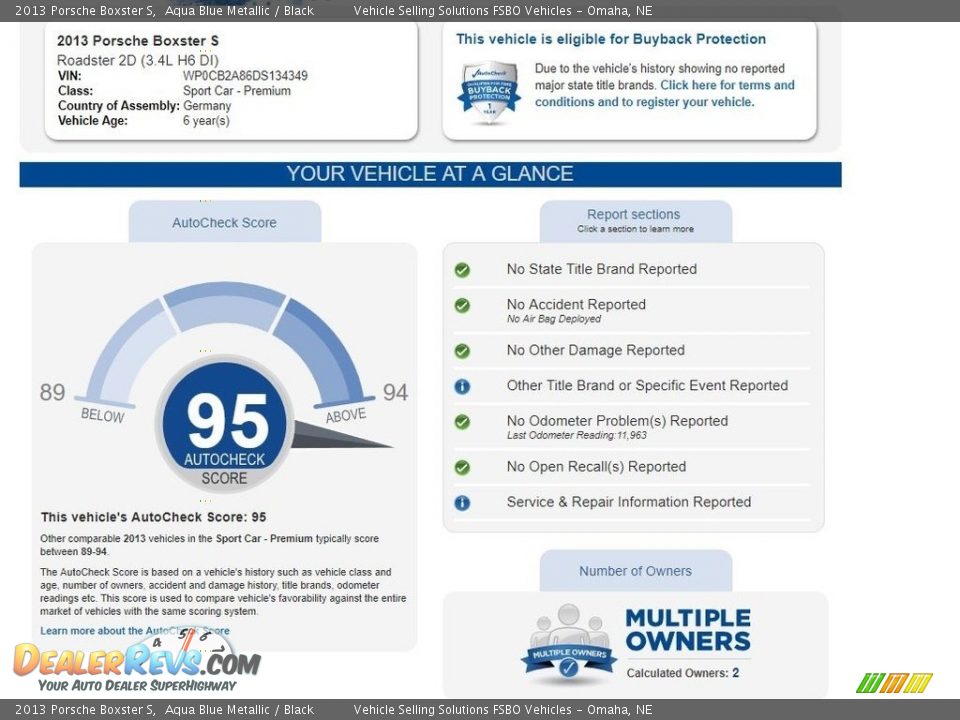Image resolution: width=960 pixels, height=720 pixels.
Task: Expand the AutoCheck Score section tab
Action: tap(223, 223)
